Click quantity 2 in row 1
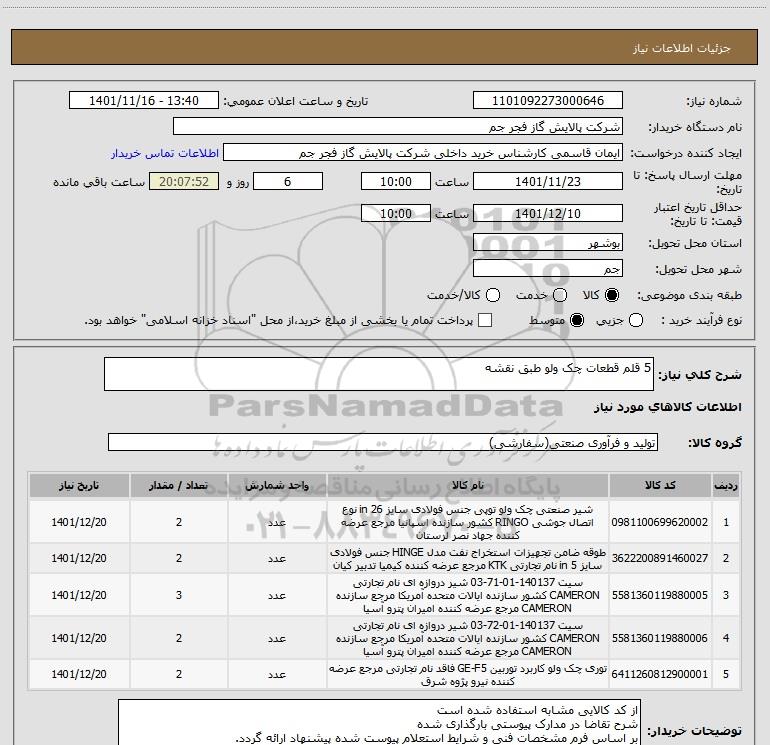The image size is (770, 745). [x=179, y=522]
